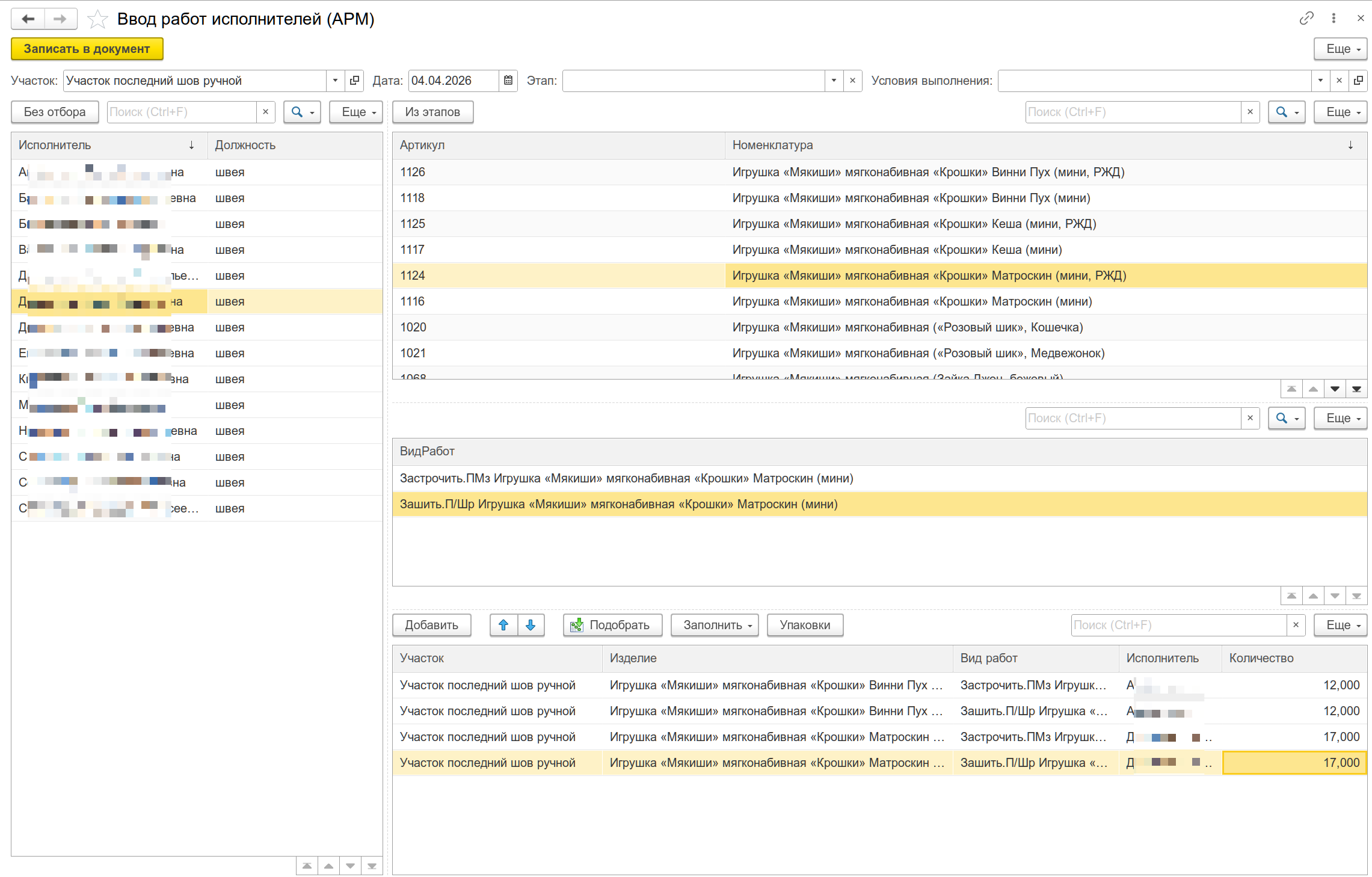1372x877 pixels.
Task: Open the Заполнить dropdown menu
Action: 715,625
